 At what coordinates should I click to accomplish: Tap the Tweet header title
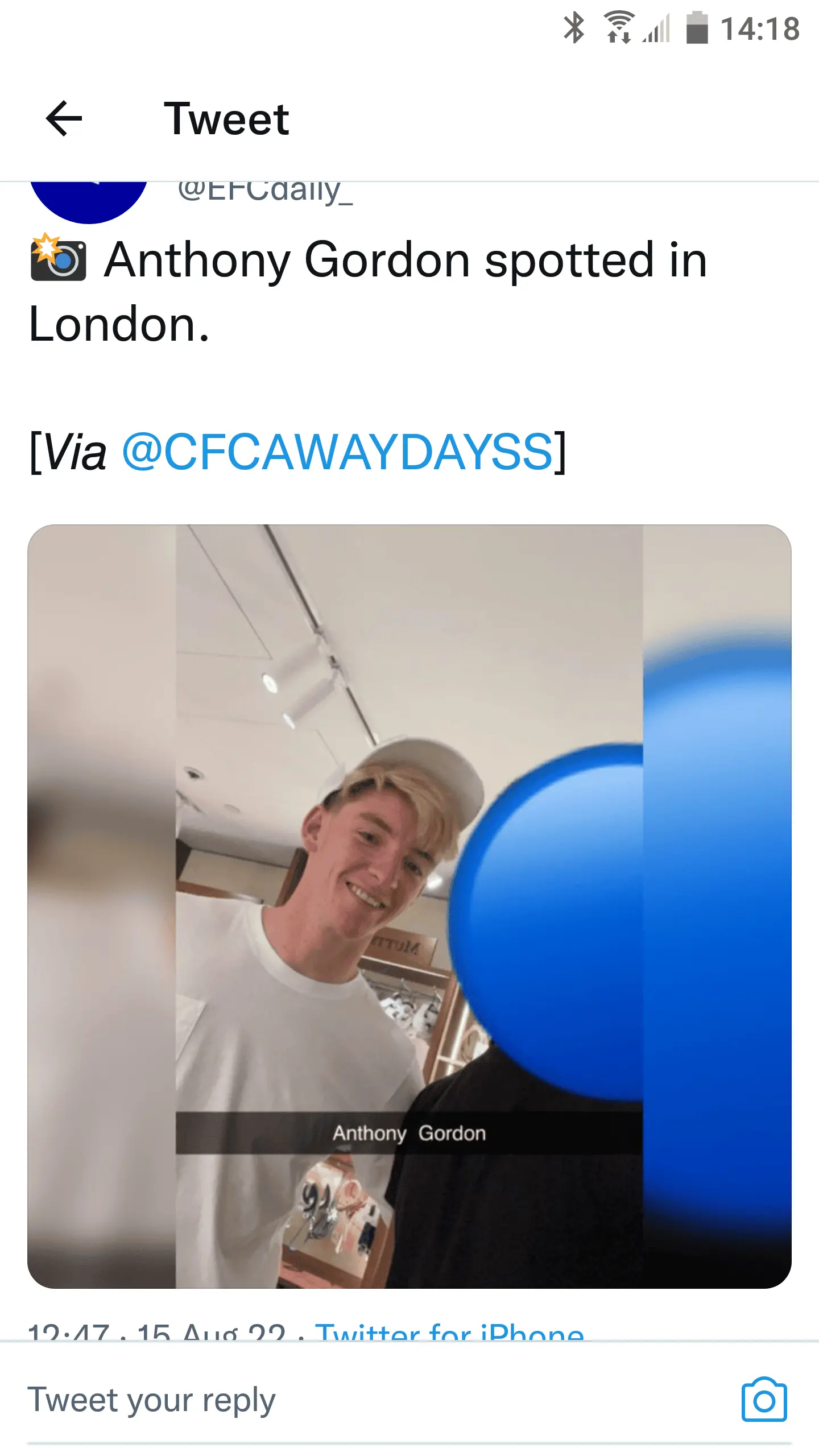226,119
